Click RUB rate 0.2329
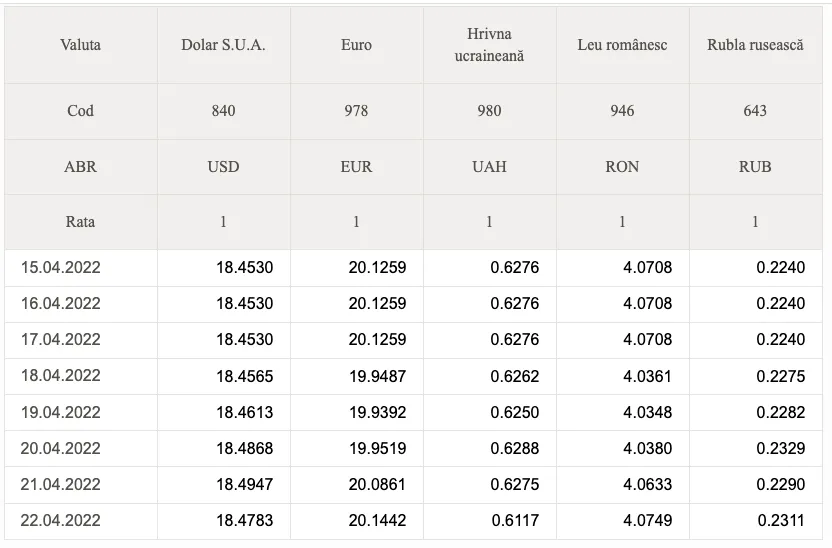832x548 pixels. [x=781, y=448]
